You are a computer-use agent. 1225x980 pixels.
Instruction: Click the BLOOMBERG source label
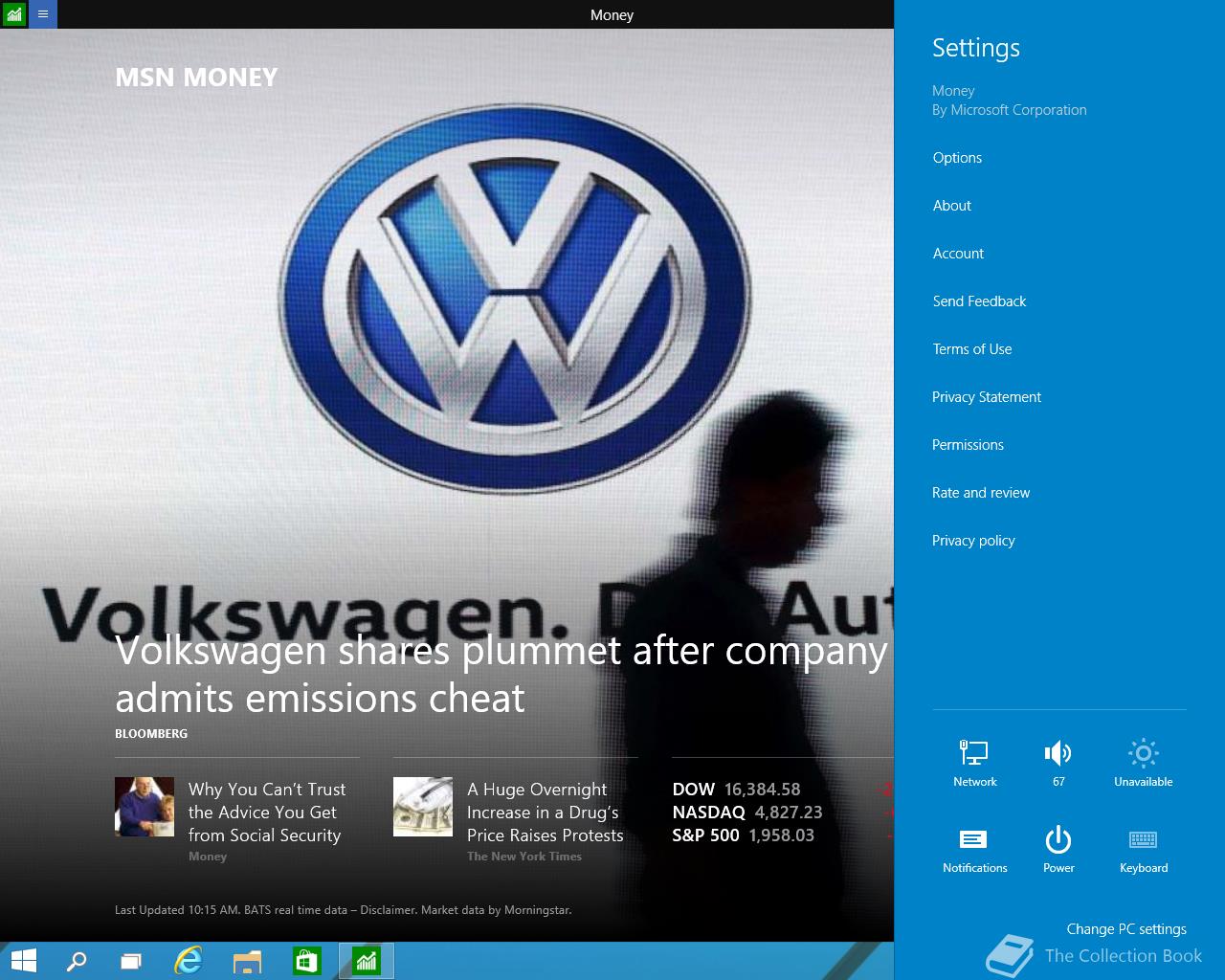click(x=151, y=734)
